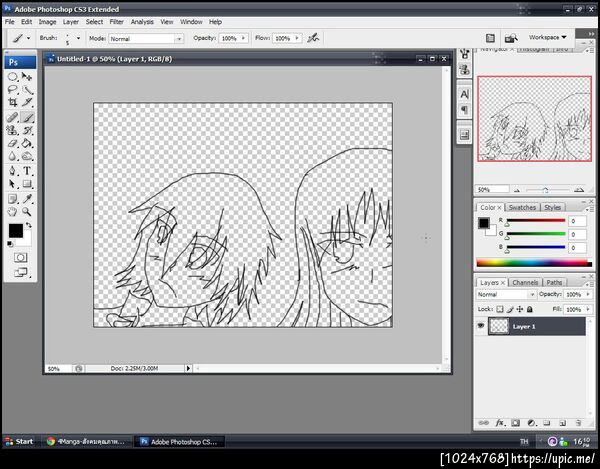The width and height of the screenshot is (600, 469).
Task: Open the Filter menu
Action: (x=117, y=22)
